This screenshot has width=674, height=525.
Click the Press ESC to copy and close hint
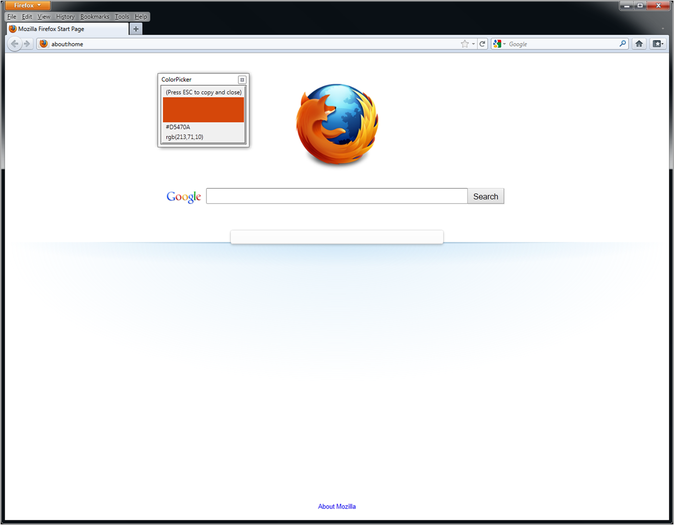tap(204, 92)
